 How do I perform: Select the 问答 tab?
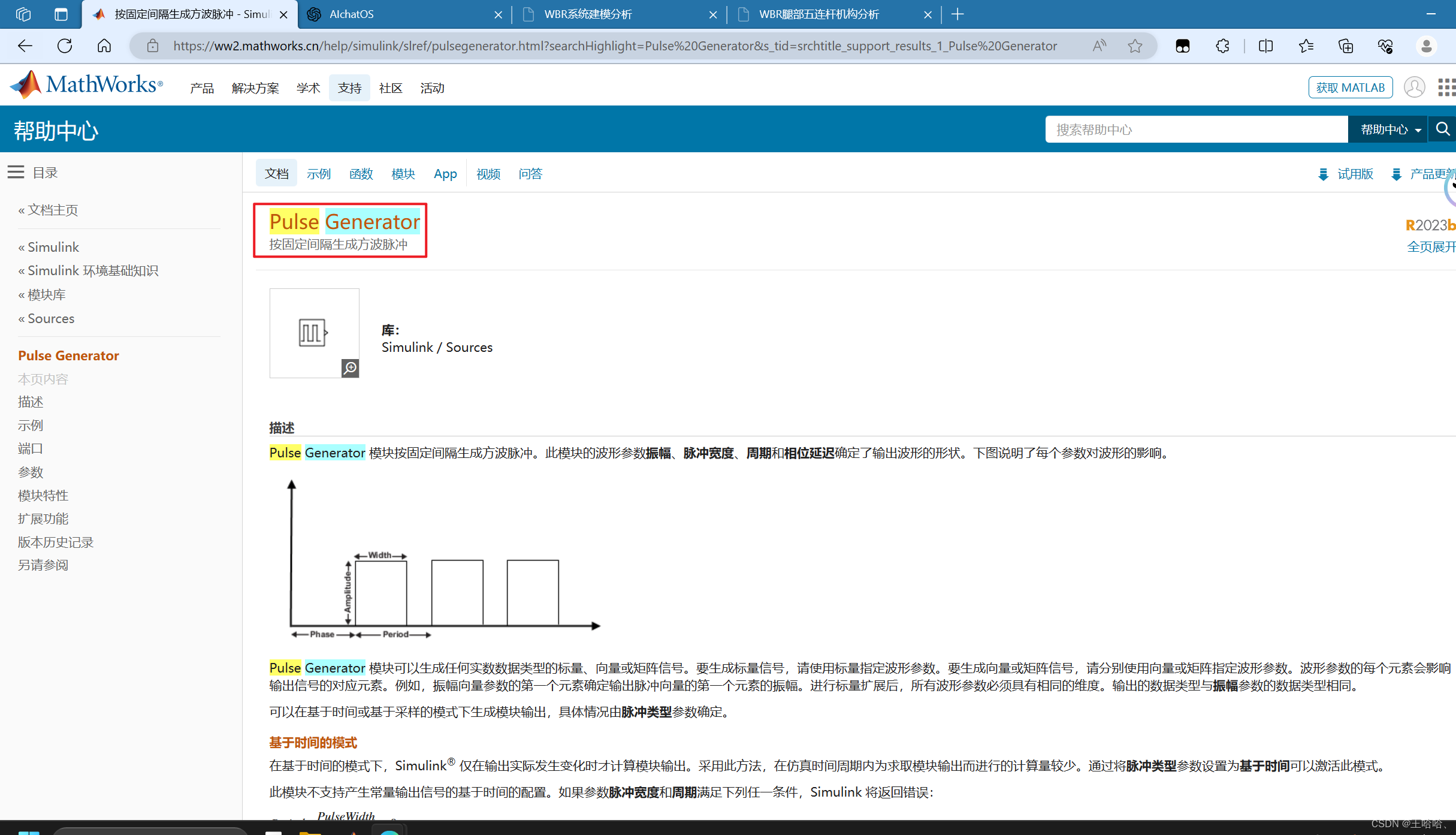[x=530, y=174]
